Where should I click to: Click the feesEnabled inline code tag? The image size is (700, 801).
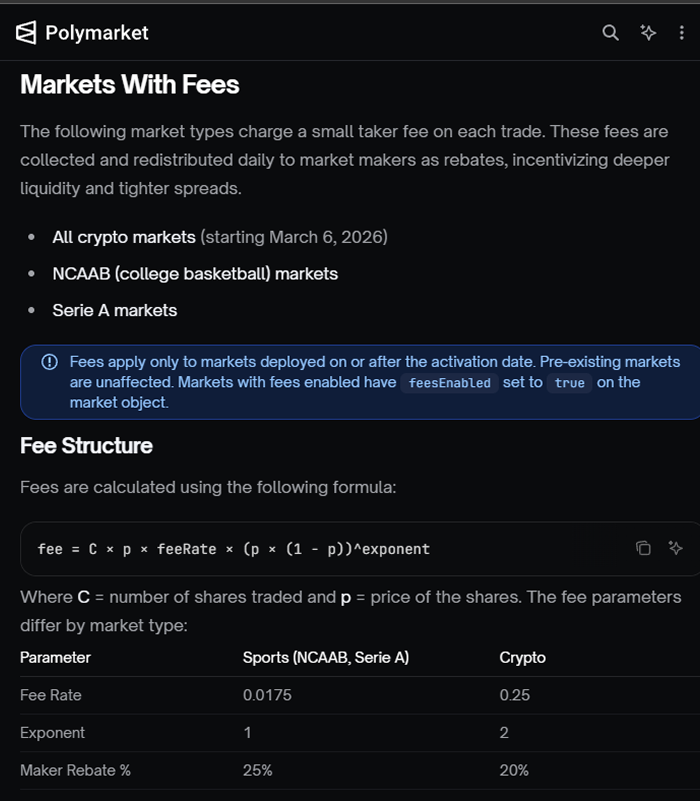click(450, 383)
